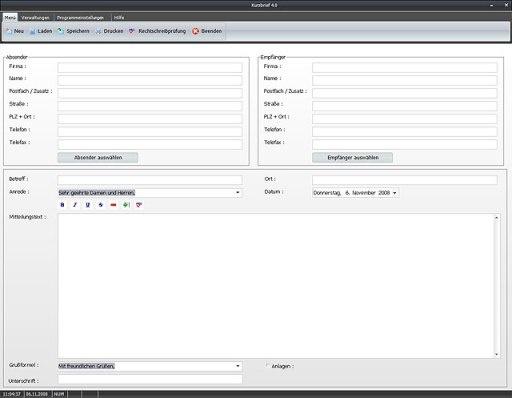Save the letter with Speichern

[x=73, y=31]
